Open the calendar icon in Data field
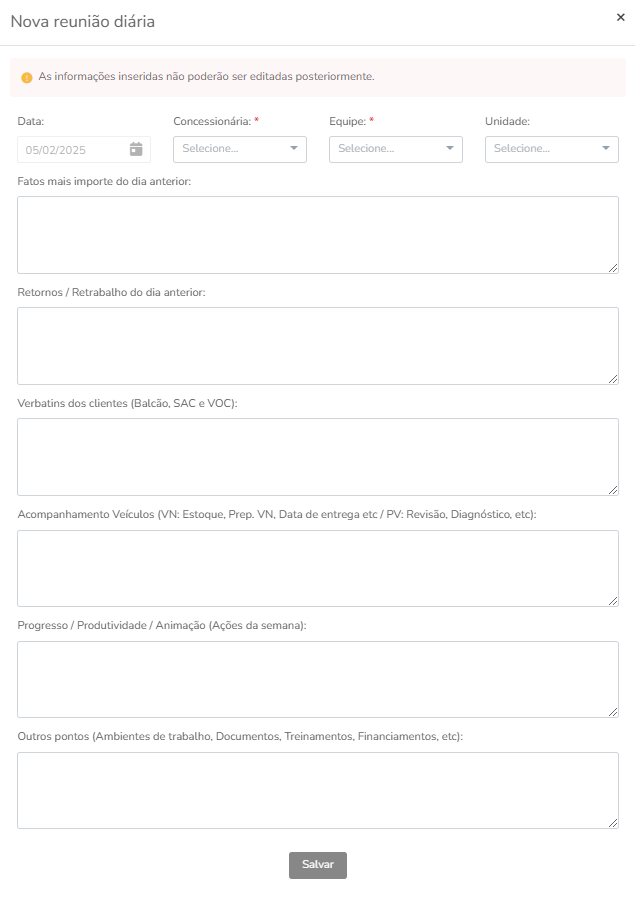 coord(136,149)
